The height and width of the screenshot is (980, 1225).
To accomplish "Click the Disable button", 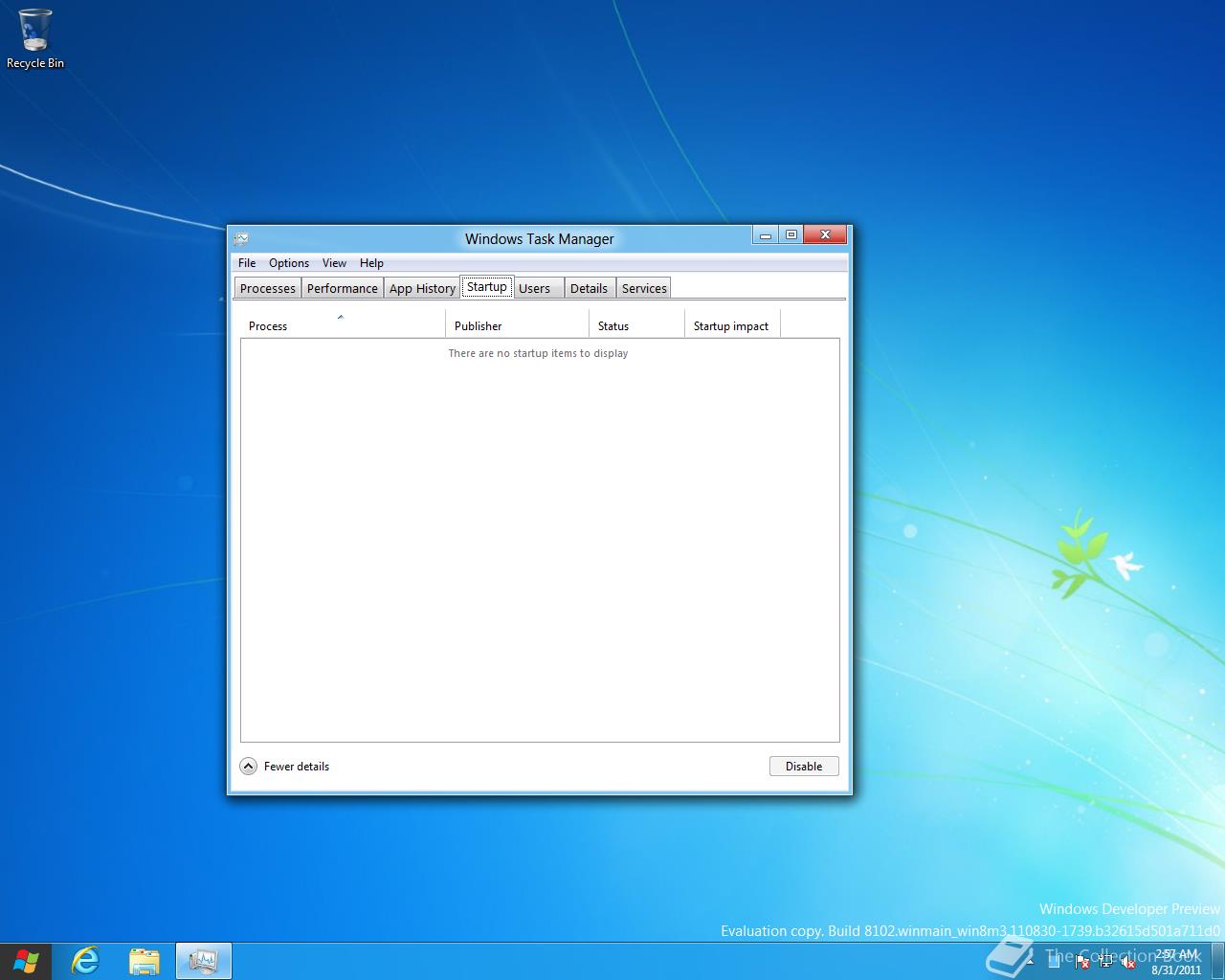I will point(804,766).
